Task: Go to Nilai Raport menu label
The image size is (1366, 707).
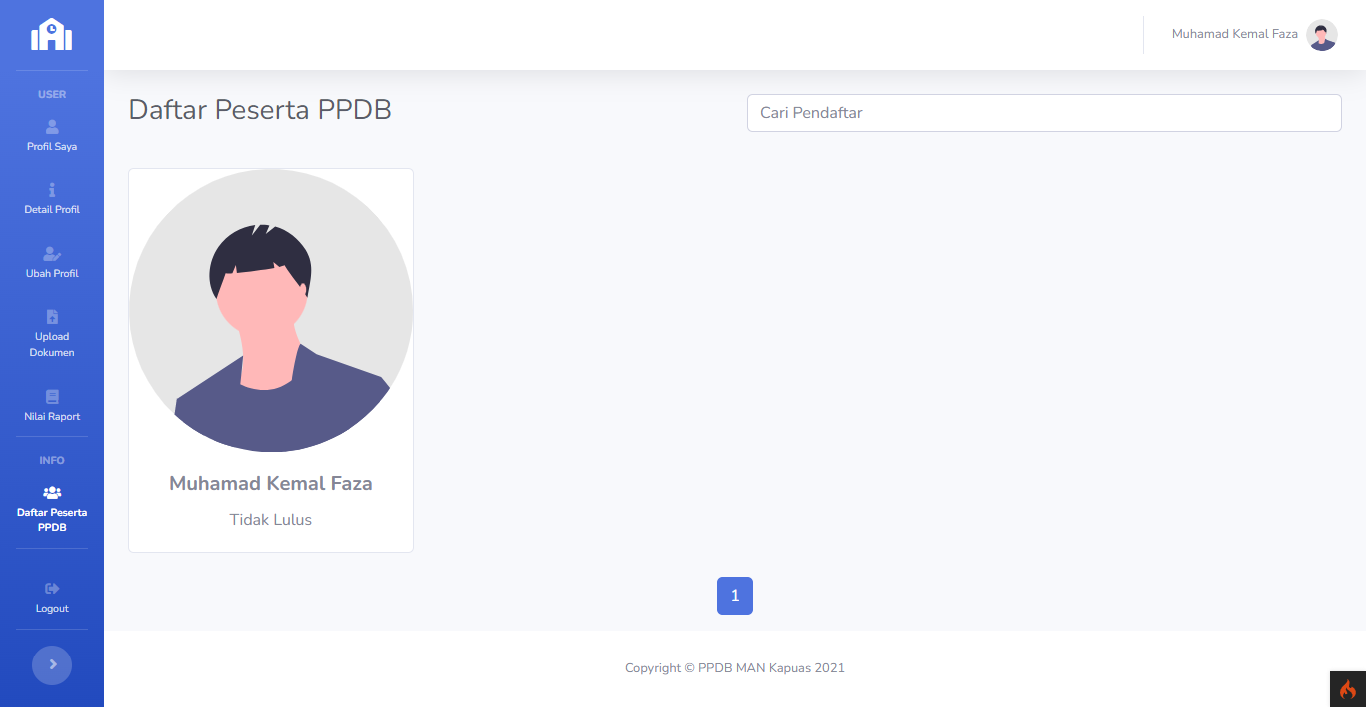Action: click(52, 417)
